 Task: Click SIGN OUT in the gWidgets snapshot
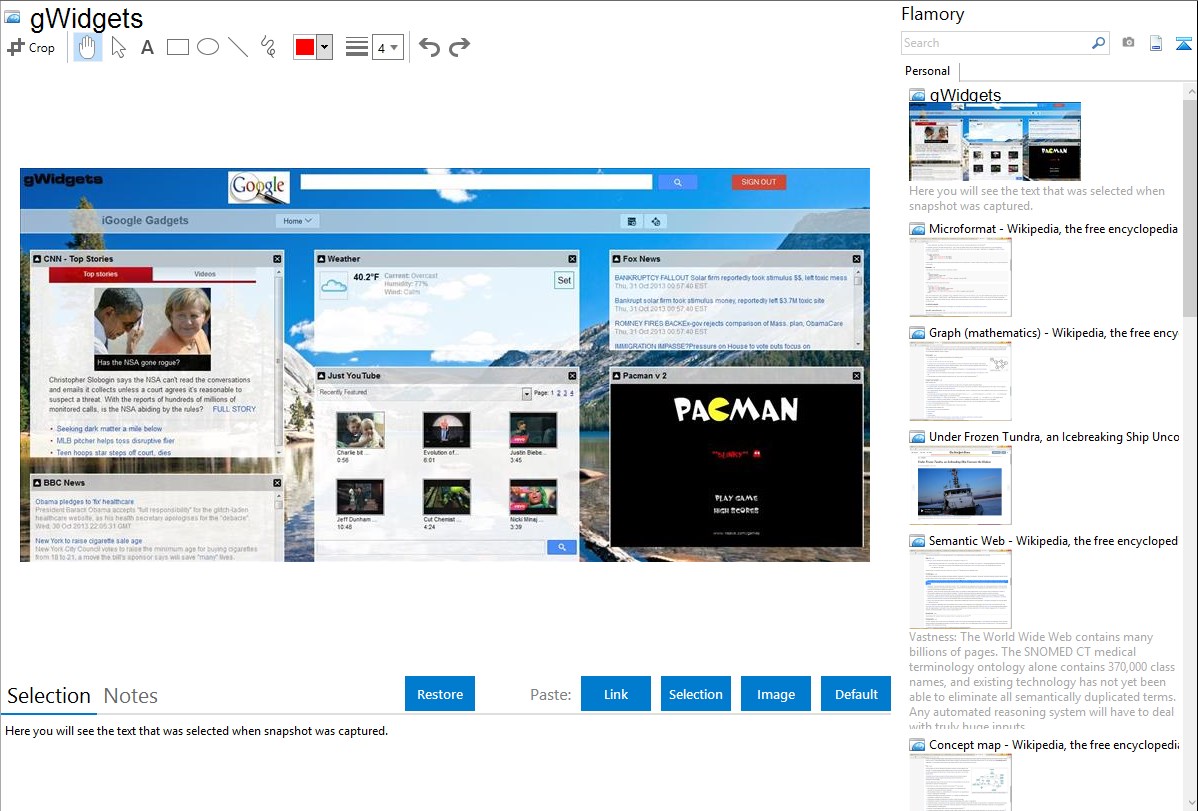tap(759, 182)
